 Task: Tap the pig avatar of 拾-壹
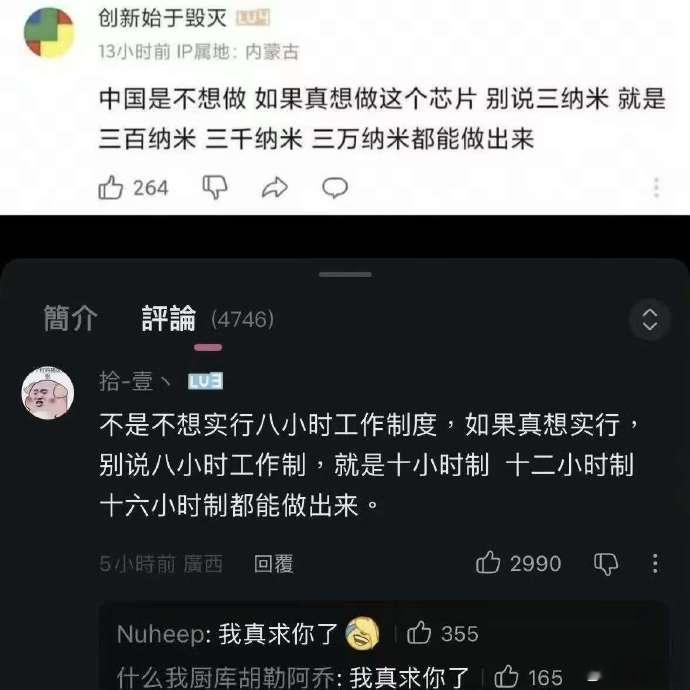coord(48,392)
